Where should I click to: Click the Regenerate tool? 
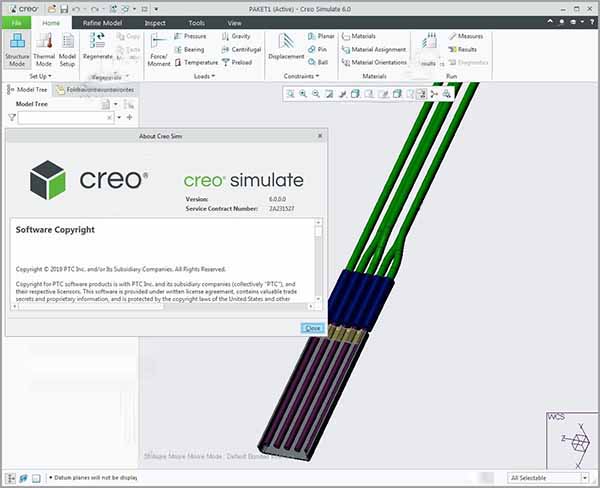tap(98, 46)
